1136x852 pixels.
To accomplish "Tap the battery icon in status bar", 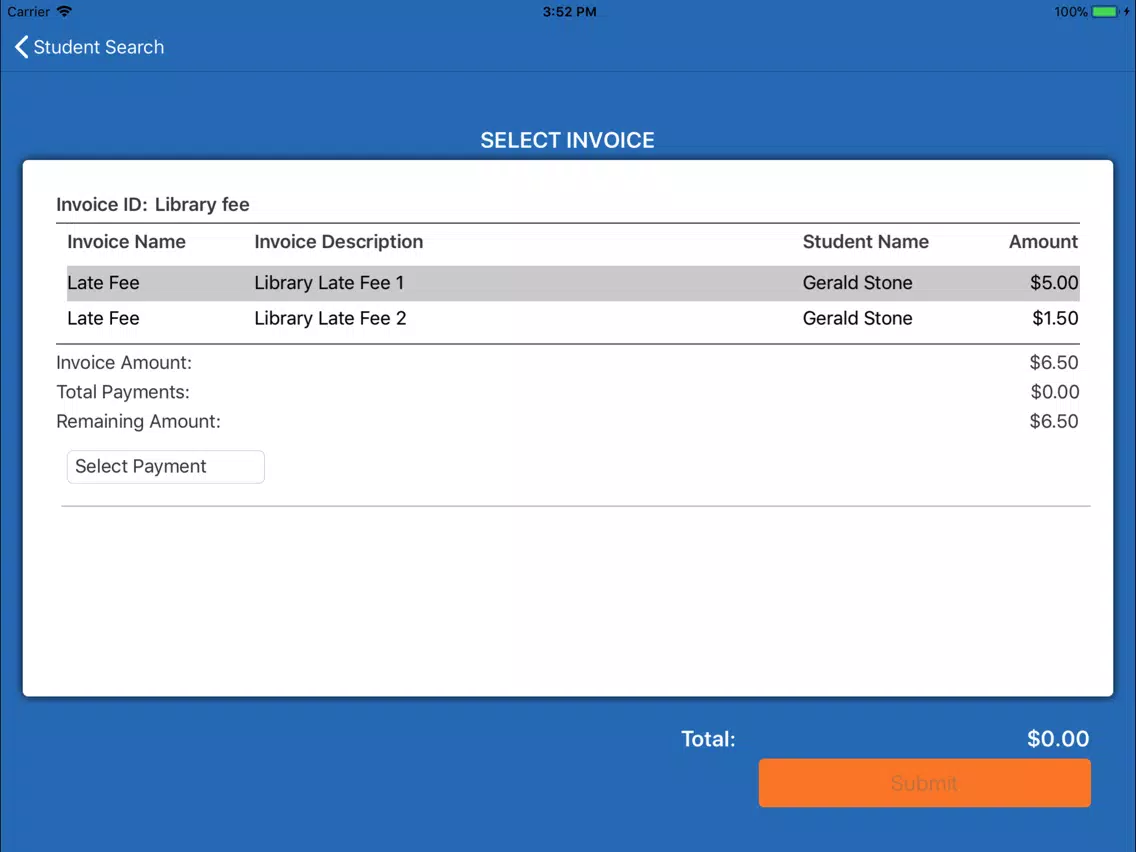I will (x=1106, y=12).
